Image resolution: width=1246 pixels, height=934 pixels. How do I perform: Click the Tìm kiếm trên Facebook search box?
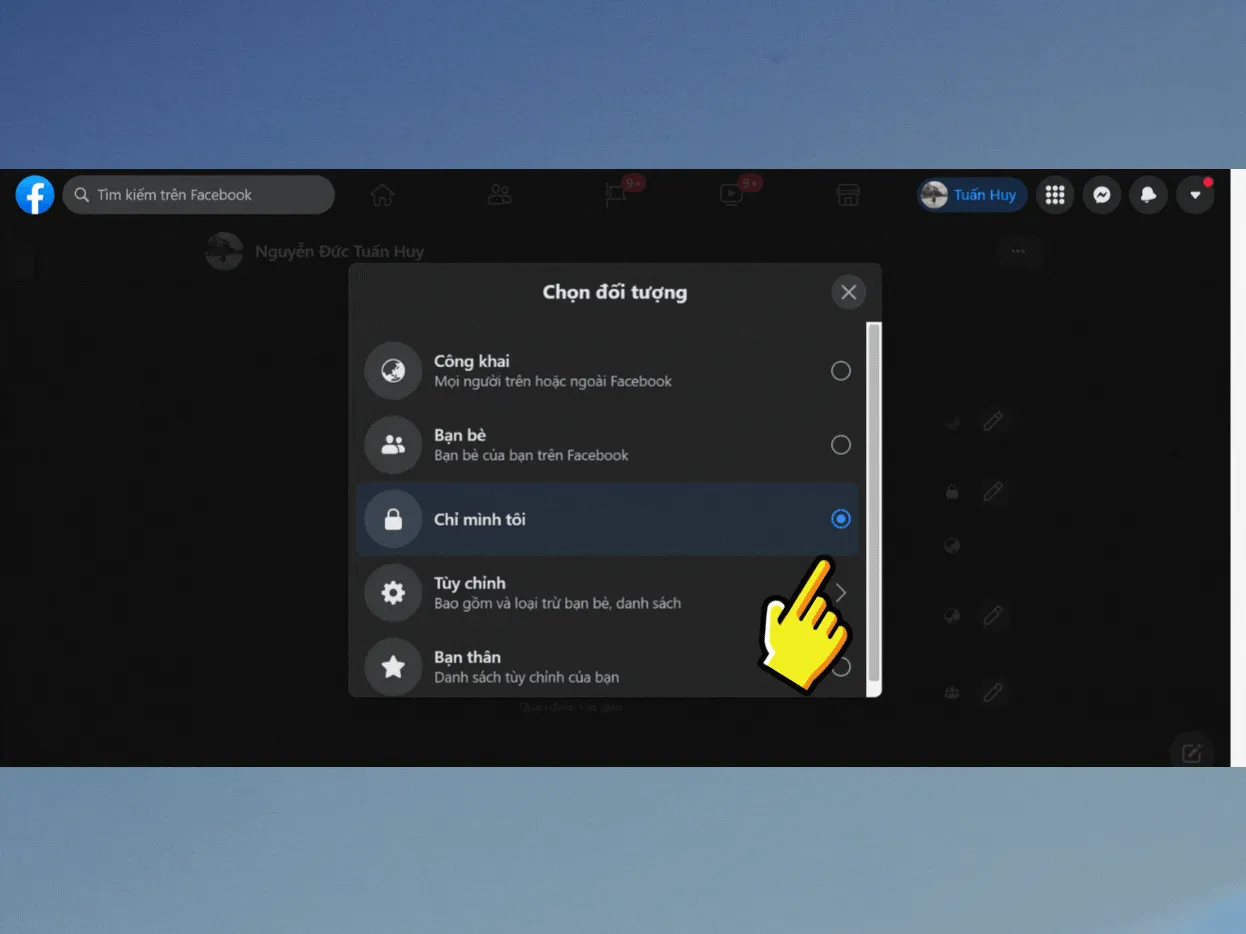pos(198,195)
